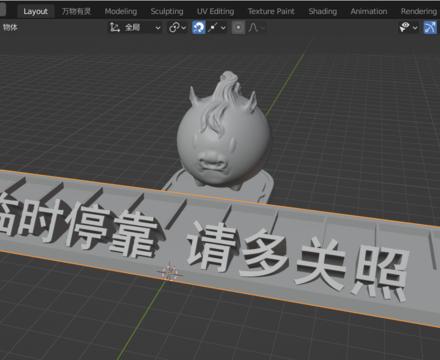Switch to the Shading workspace tab
440x360 pixels.
(322, 11)
